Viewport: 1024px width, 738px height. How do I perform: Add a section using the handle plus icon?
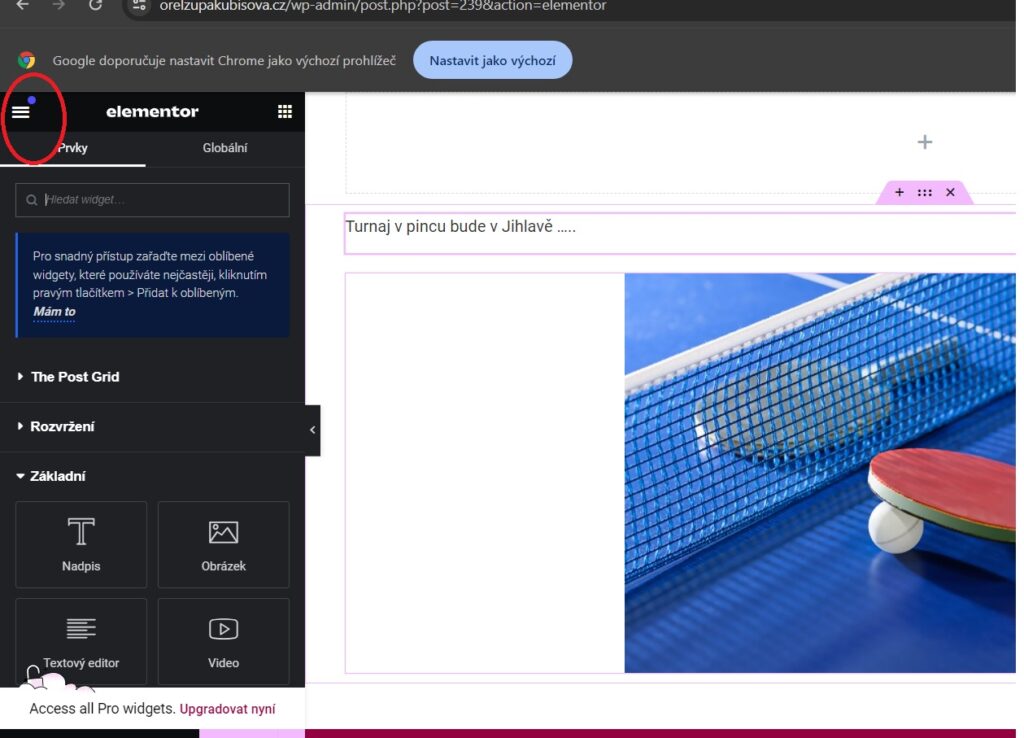click(899, 192)
